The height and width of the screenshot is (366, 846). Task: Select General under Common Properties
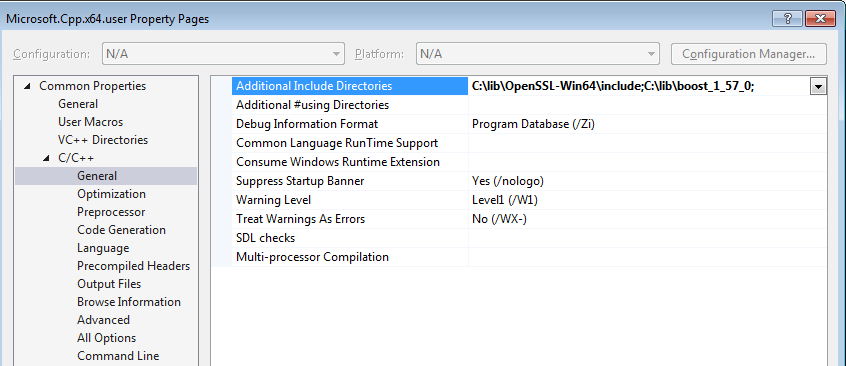coord(78,104)
